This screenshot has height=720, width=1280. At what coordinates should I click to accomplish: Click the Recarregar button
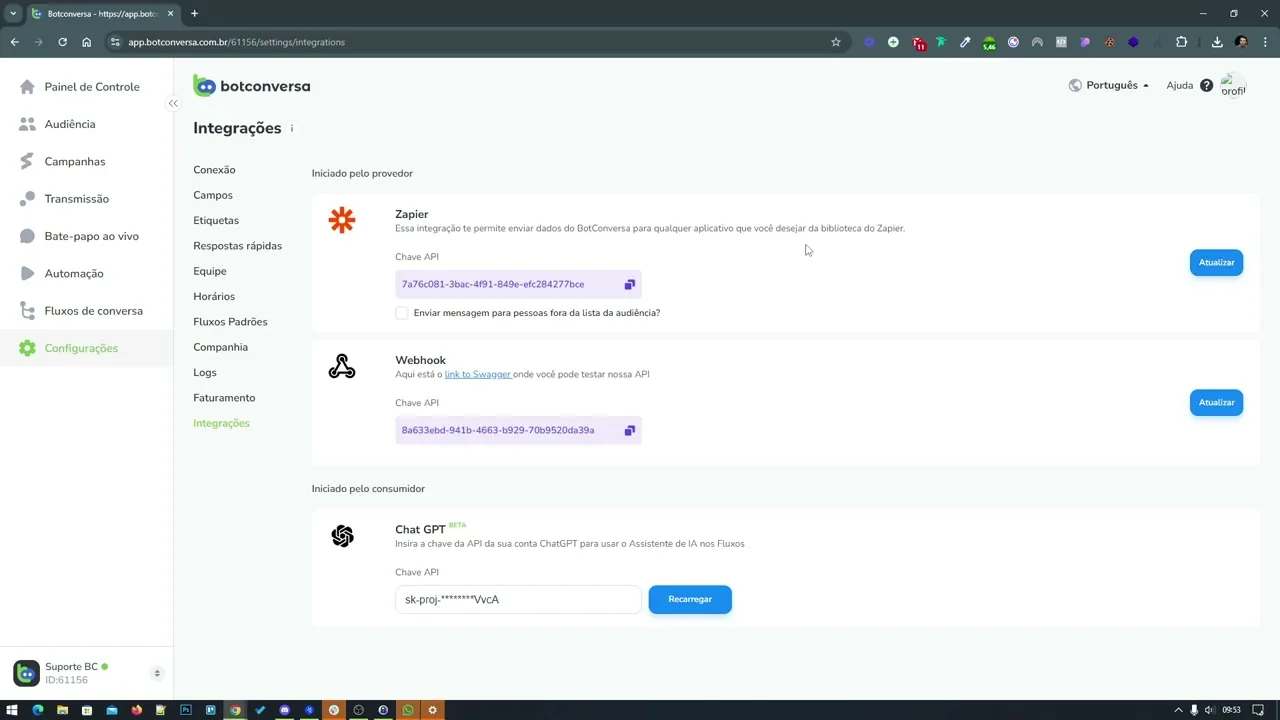pos(690,600)
